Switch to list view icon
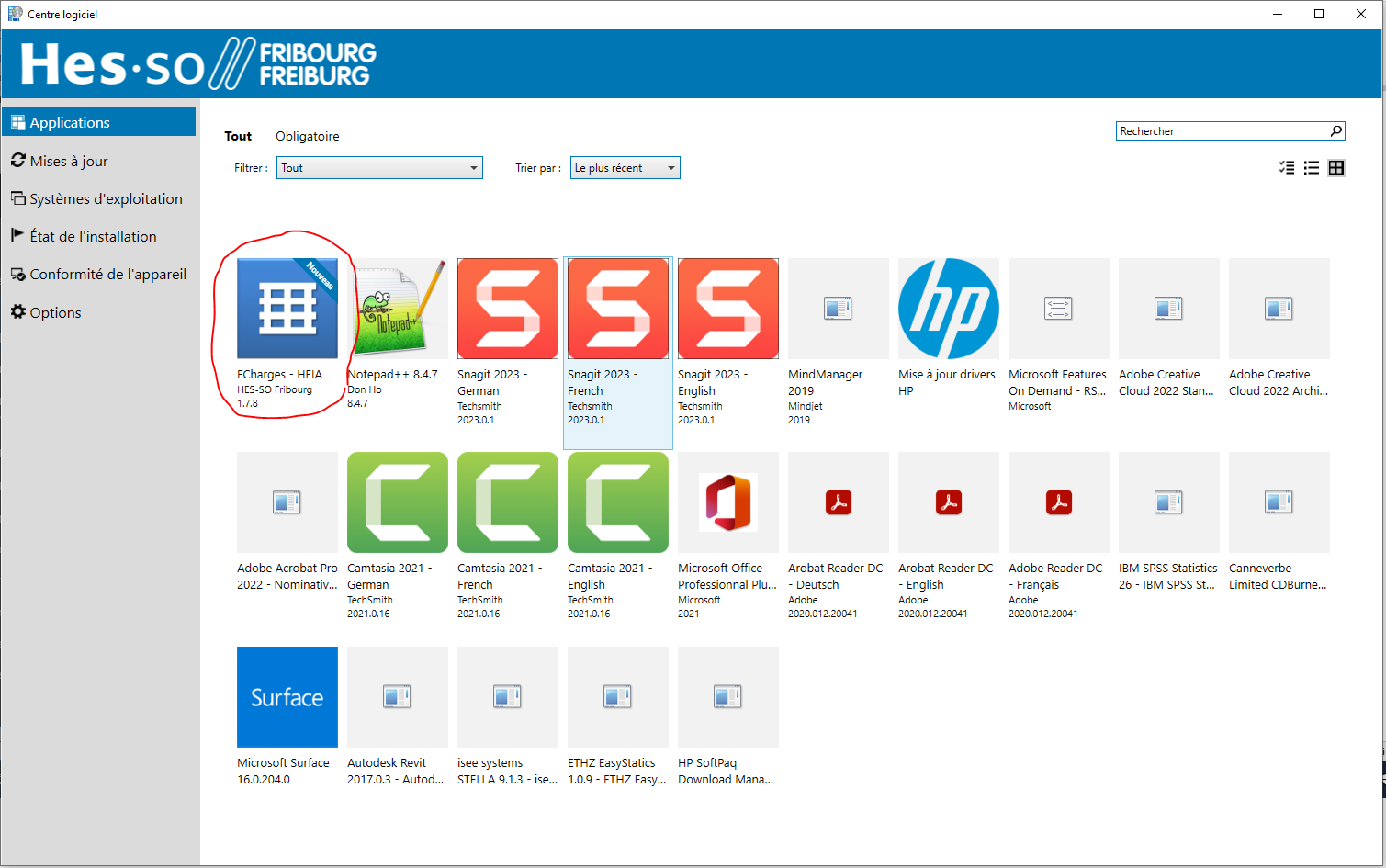The width and height of the screenshot is (1386, 868). (x=1312, y=168)
